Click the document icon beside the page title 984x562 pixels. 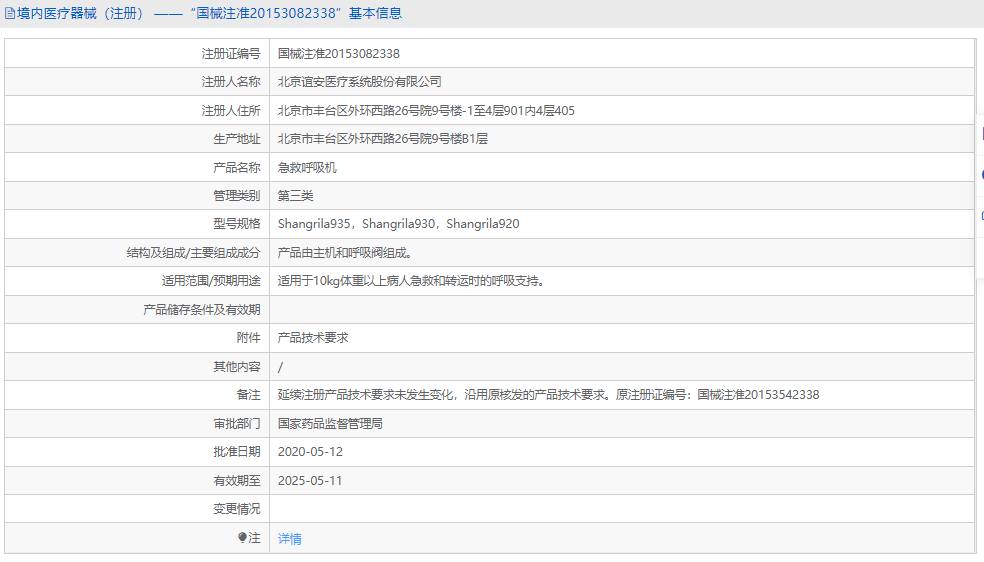(9, 13)
